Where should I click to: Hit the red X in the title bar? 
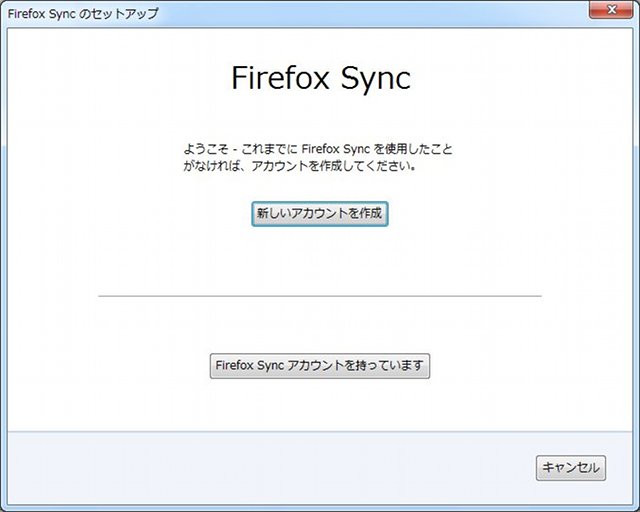click(611, 10)
